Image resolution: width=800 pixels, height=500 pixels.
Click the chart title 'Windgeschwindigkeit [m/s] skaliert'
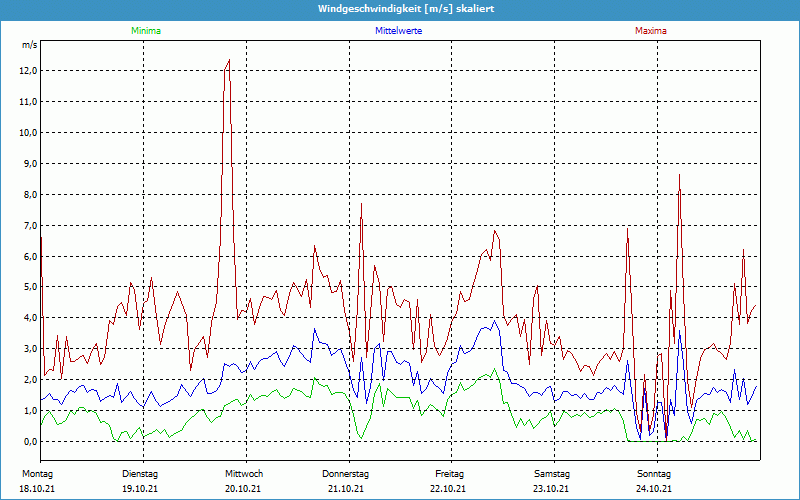pyautogui.click(x=406, y=9)
